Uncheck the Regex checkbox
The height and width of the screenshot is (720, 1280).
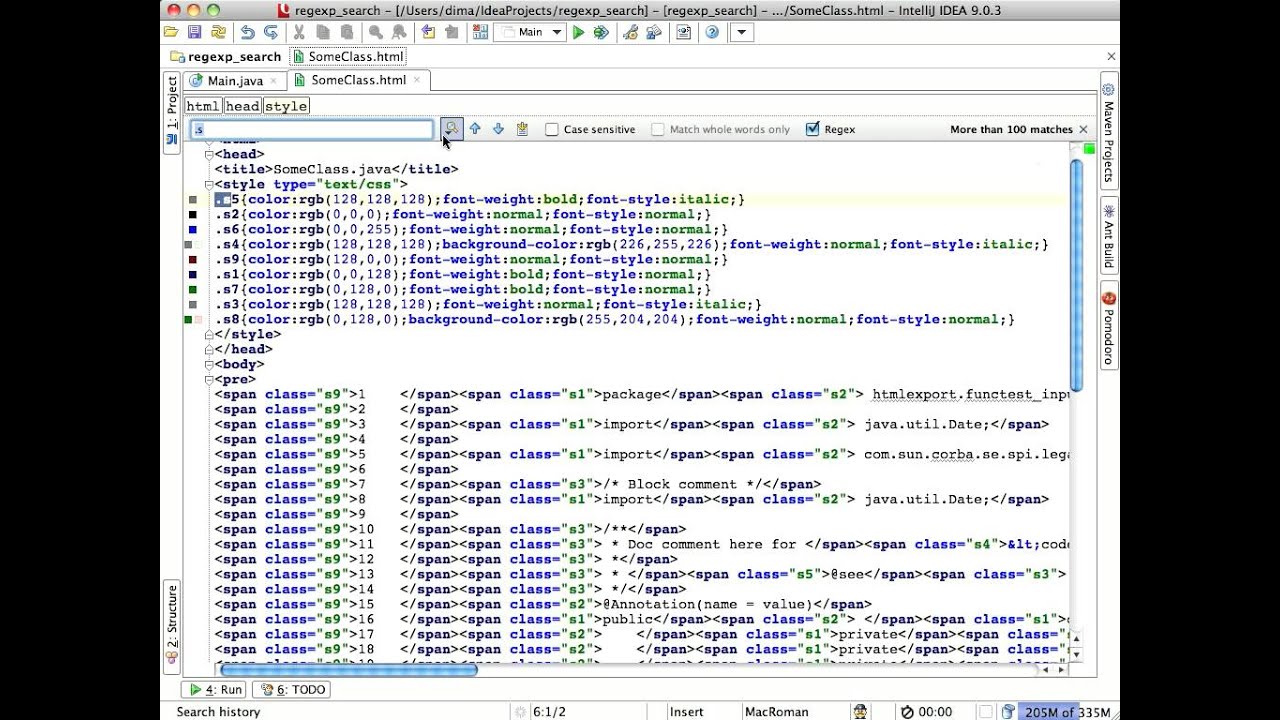pos(812,129)
